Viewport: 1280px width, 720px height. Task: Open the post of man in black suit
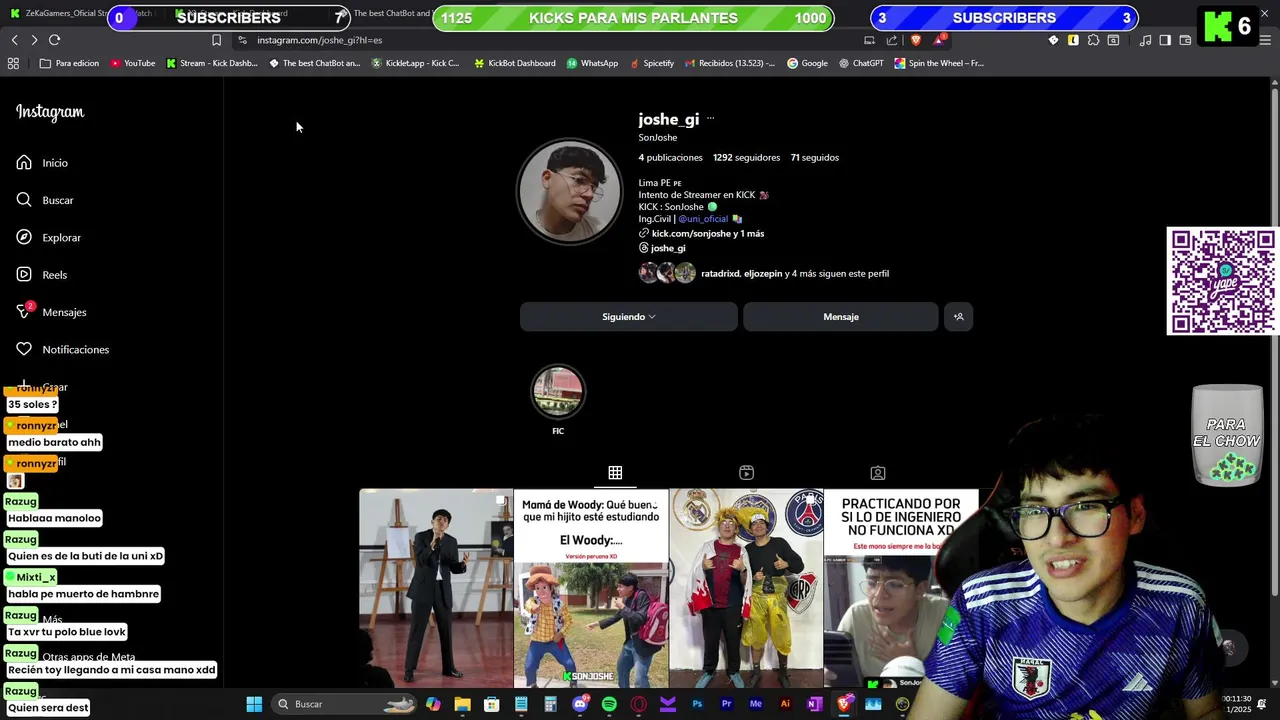(436, 588)
